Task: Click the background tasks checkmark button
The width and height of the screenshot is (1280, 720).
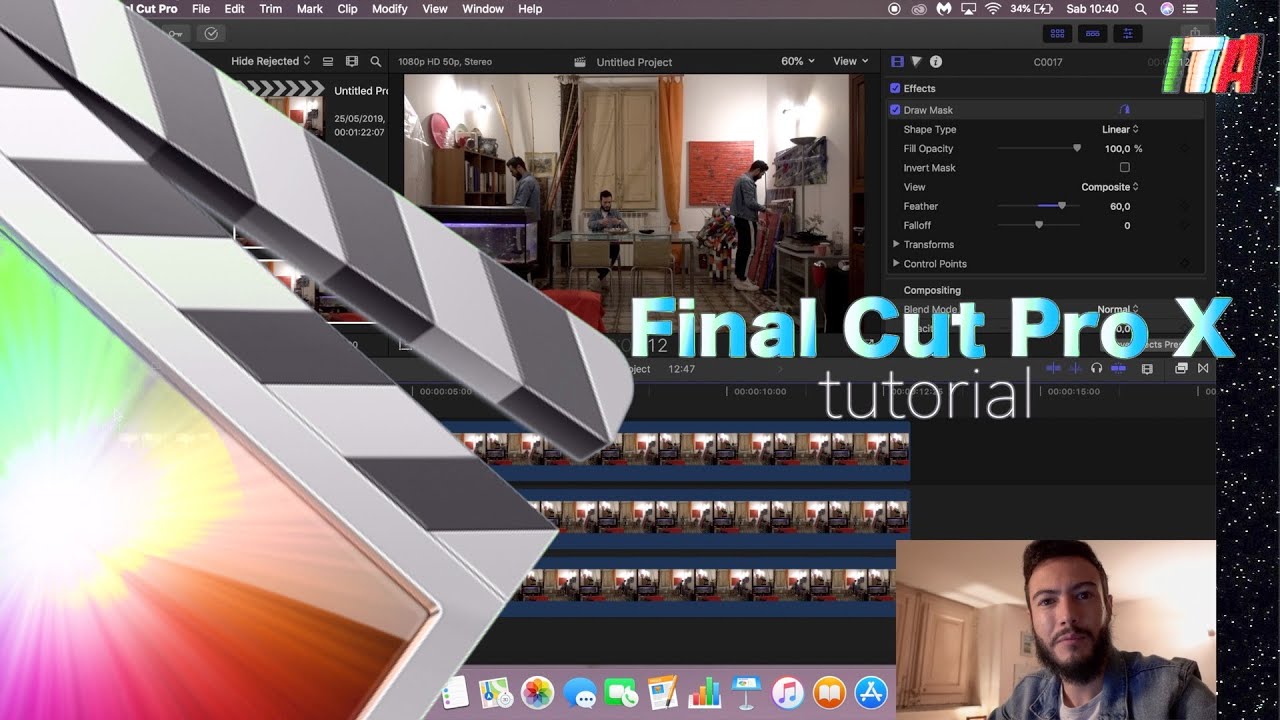Action: [x=211, y=33]
